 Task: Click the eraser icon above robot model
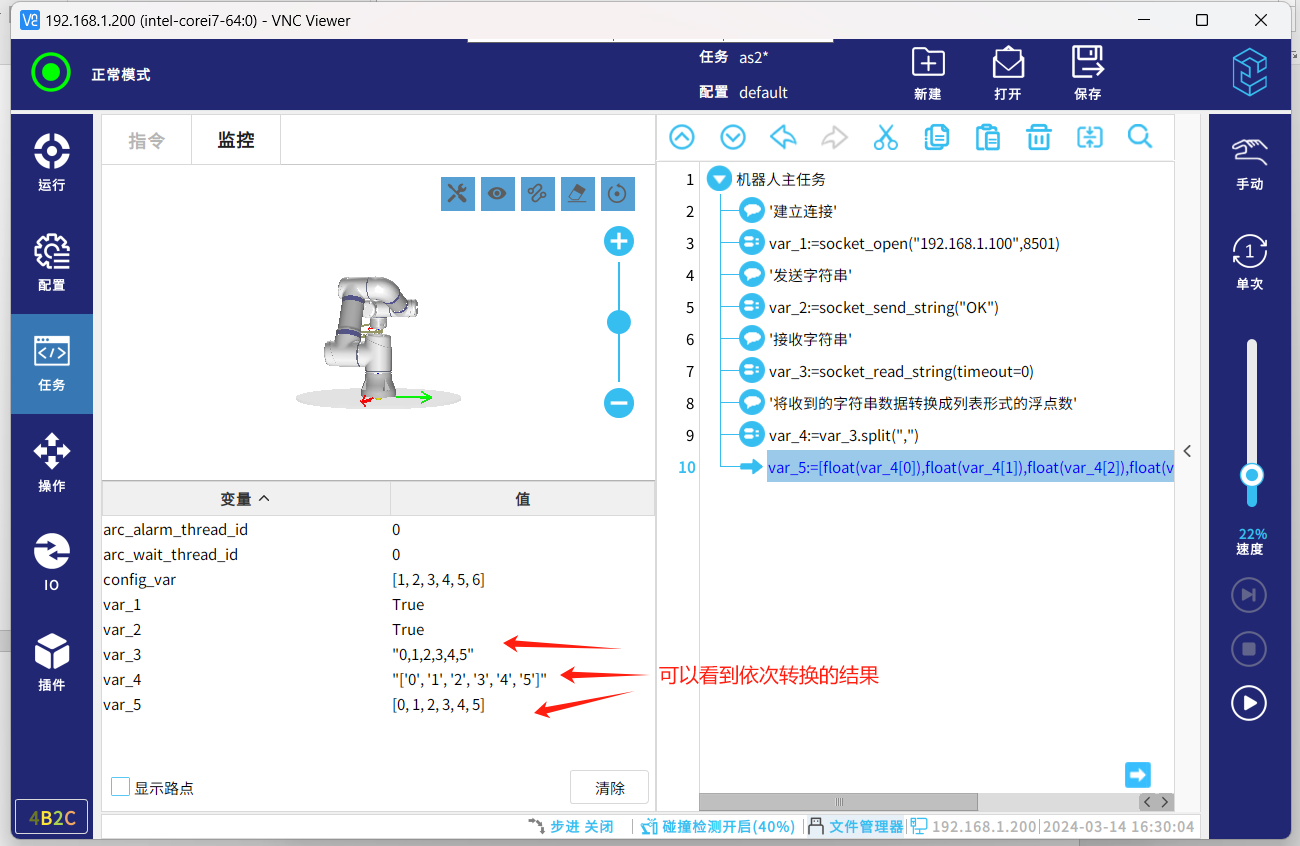pyautogui.click(x=577, y=194)
